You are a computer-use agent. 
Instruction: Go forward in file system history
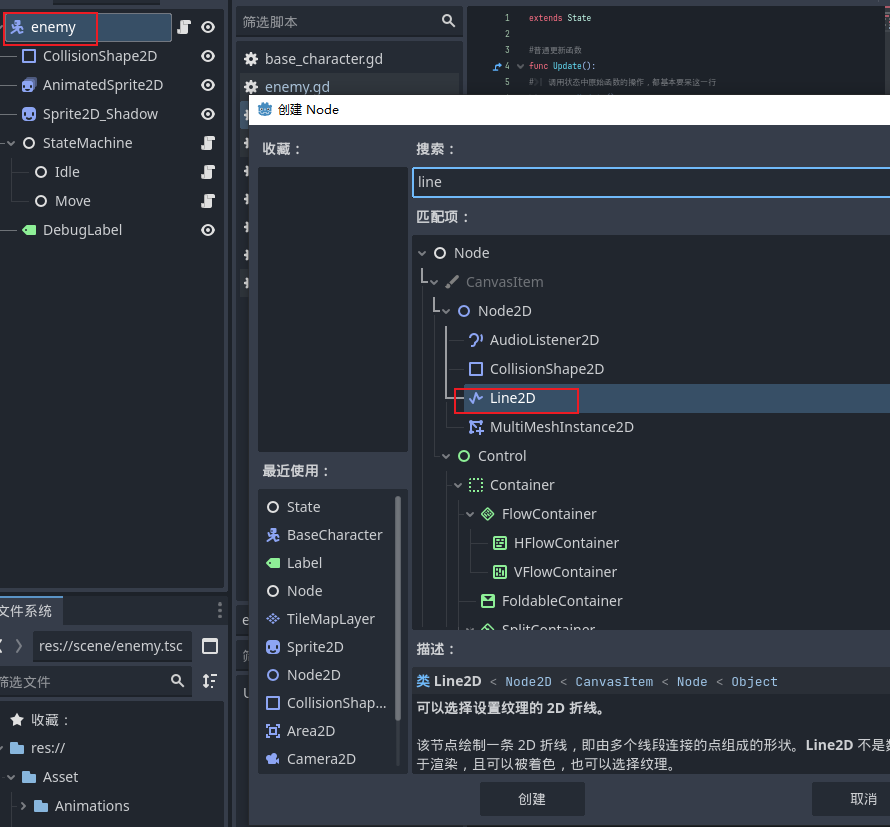click(x=19, y=646)
